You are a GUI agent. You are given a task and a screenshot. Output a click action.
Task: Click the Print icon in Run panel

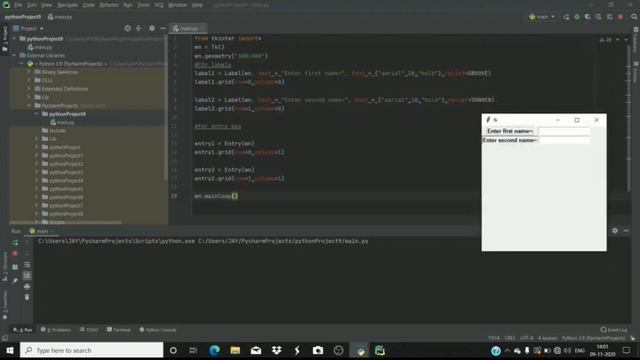click(27, 287)
